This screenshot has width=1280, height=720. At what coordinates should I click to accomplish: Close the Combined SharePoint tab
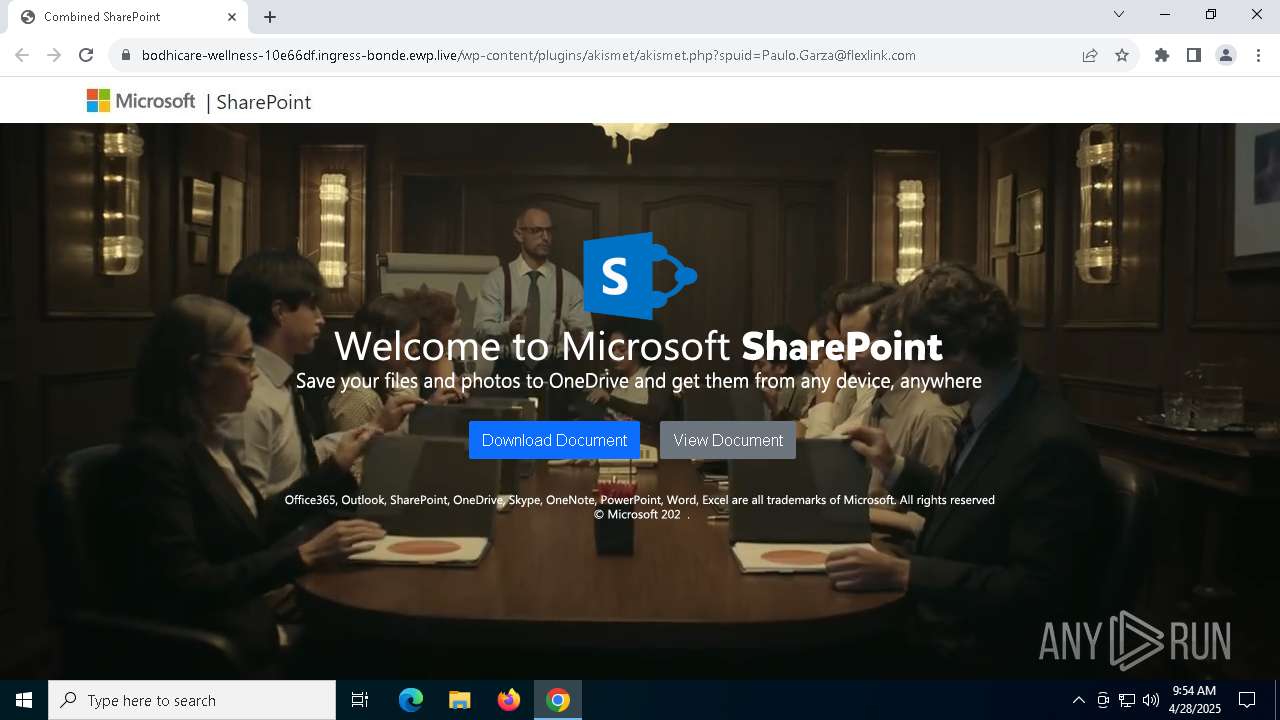pos(232,17)
